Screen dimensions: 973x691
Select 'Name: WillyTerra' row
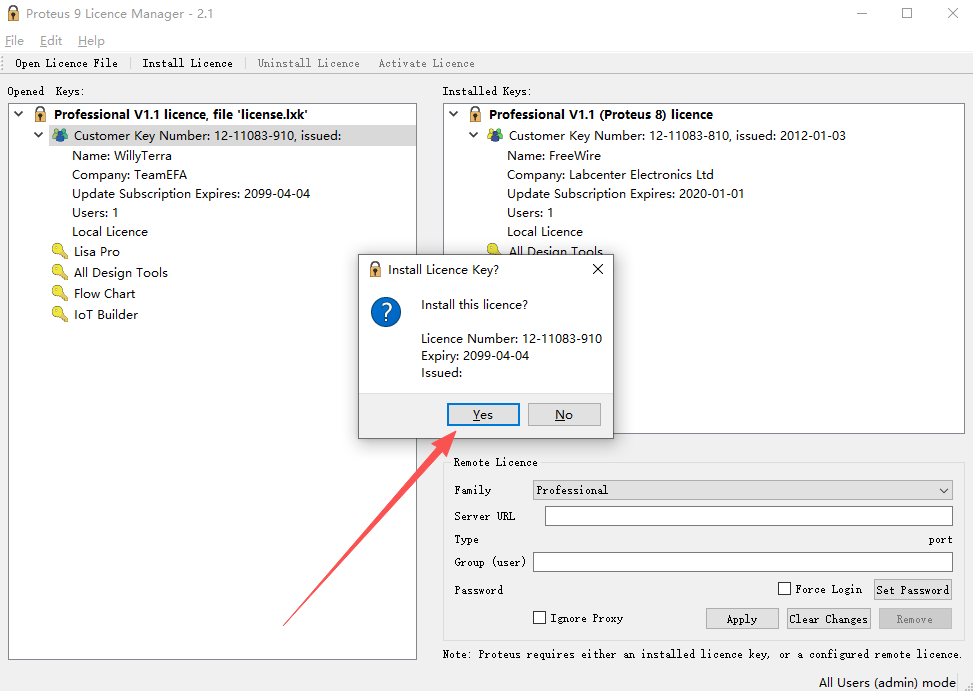tap(122, 156)
